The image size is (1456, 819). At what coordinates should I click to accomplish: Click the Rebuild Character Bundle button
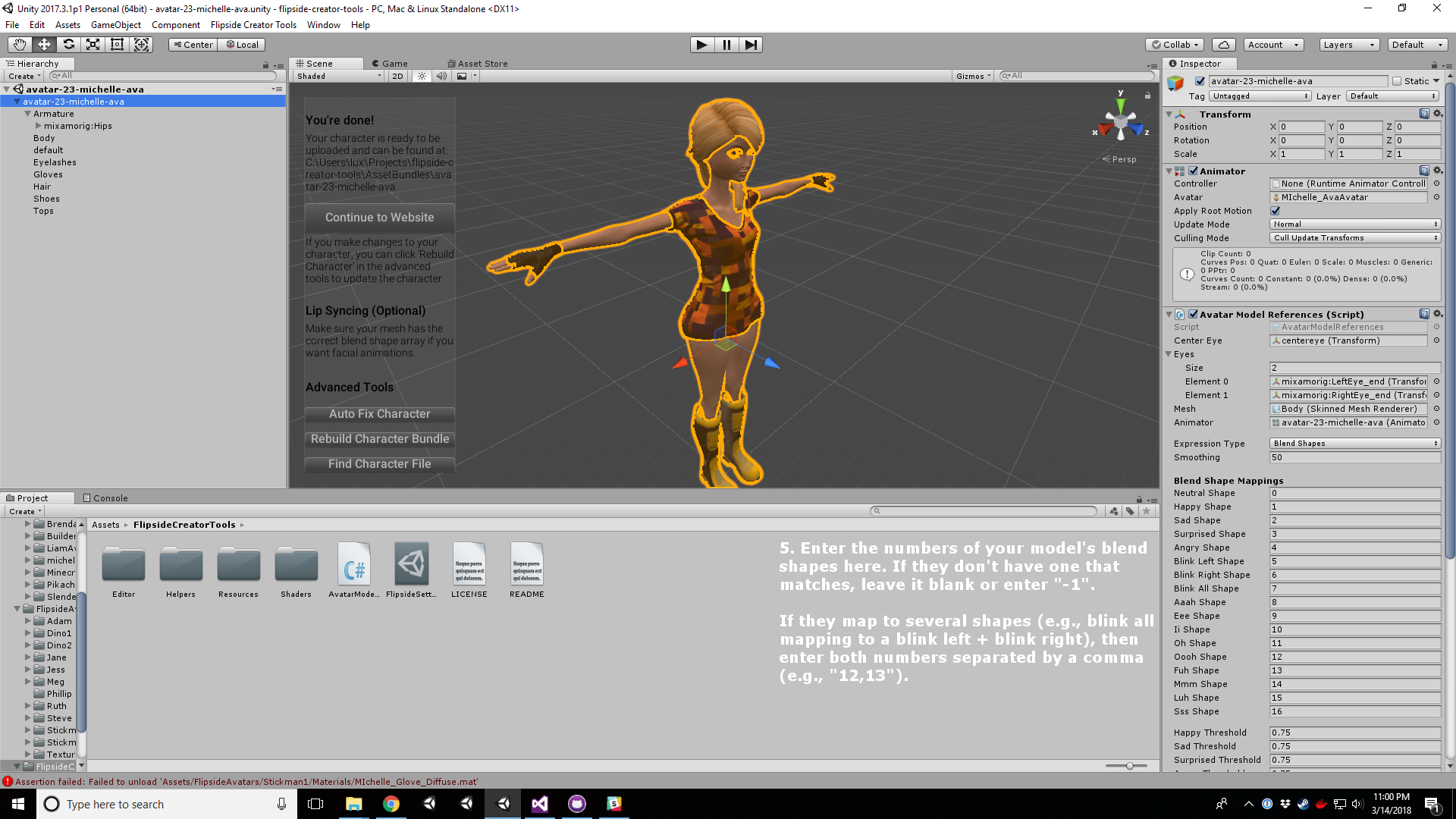pos(379,438)
